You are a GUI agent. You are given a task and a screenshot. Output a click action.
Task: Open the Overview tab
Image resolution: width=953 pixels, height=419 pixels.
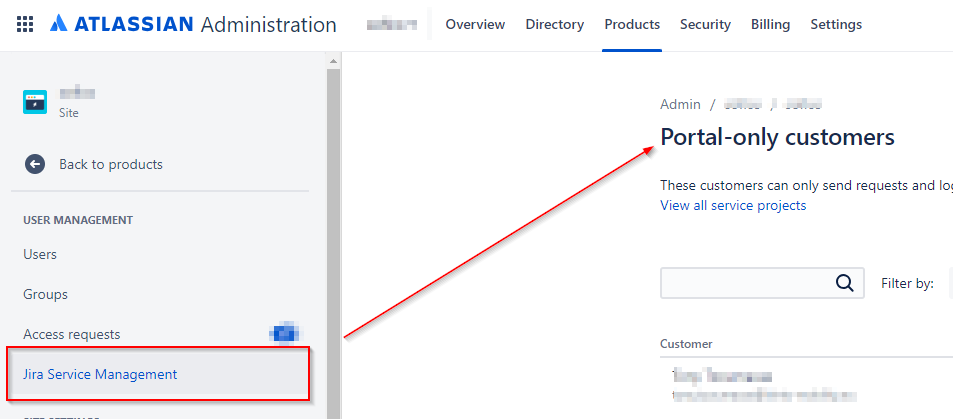[475, 24]
